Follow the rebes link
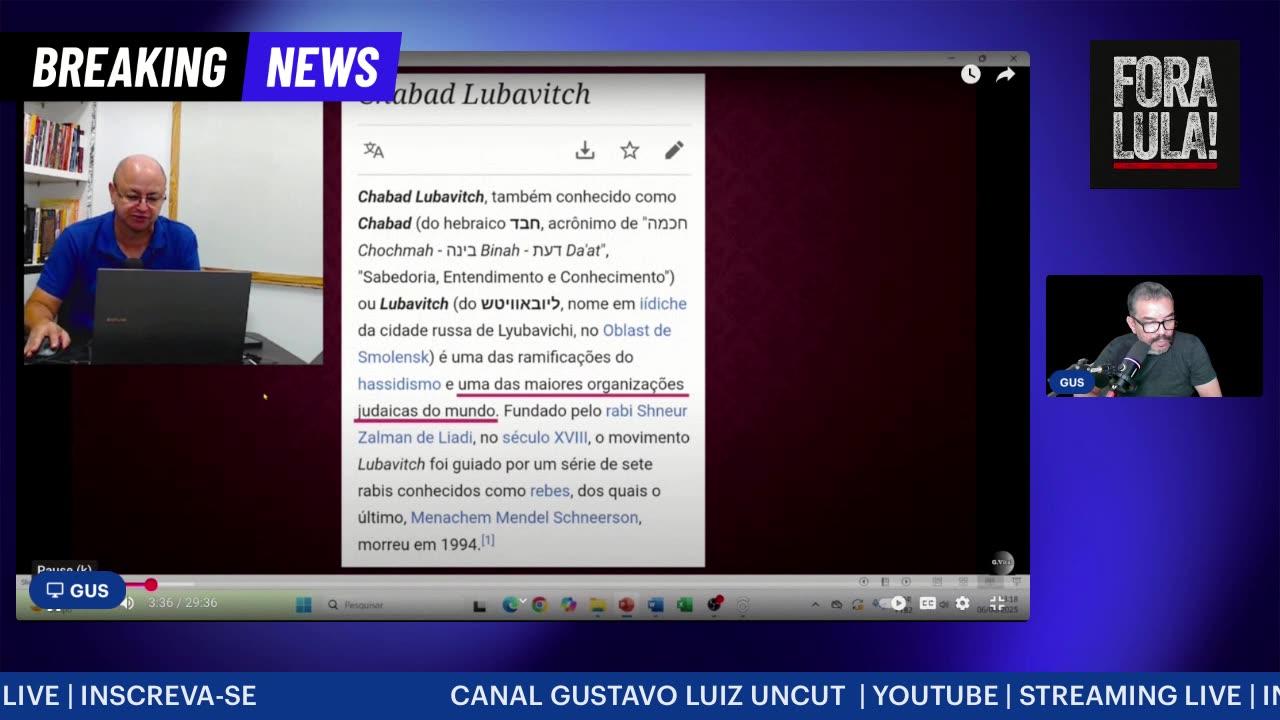The height and width of the screenshot is (720, 1280). click(549, 491)
